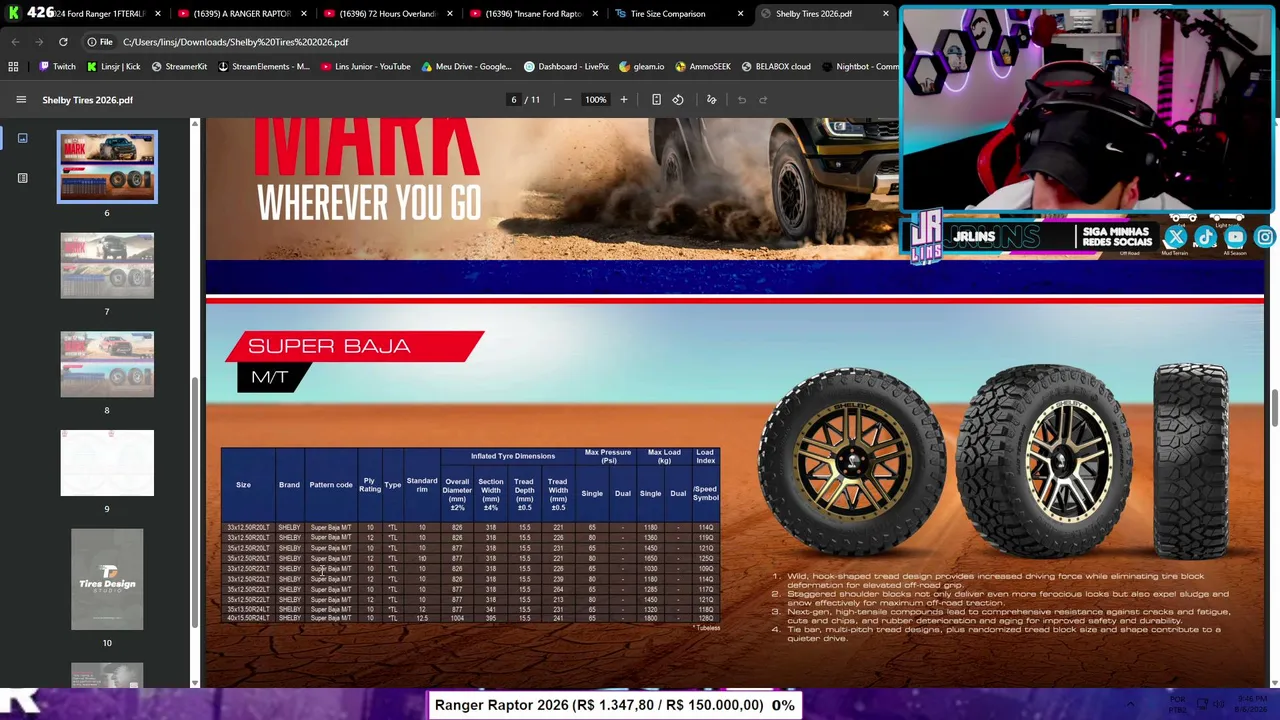
Task: Click the X social icon in overlay
Action: pyautogui.click(x=1175, y=237)
